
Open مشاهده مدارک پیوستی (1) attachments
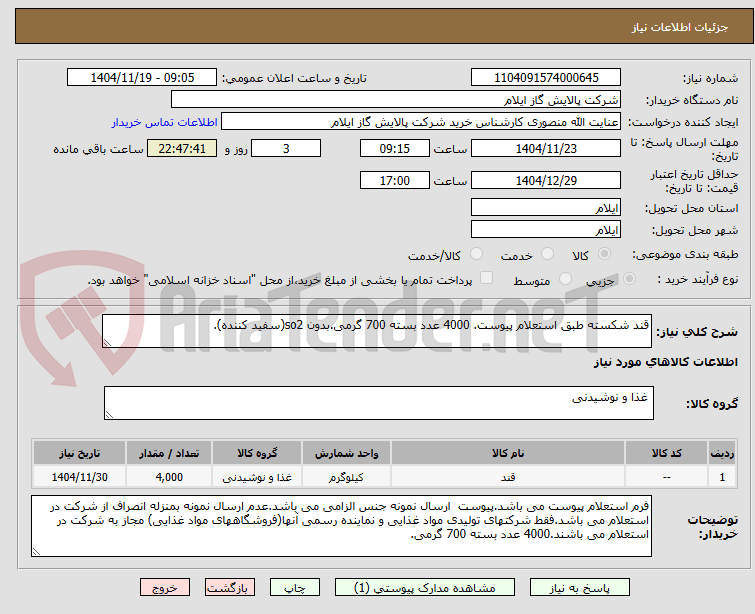425,588
